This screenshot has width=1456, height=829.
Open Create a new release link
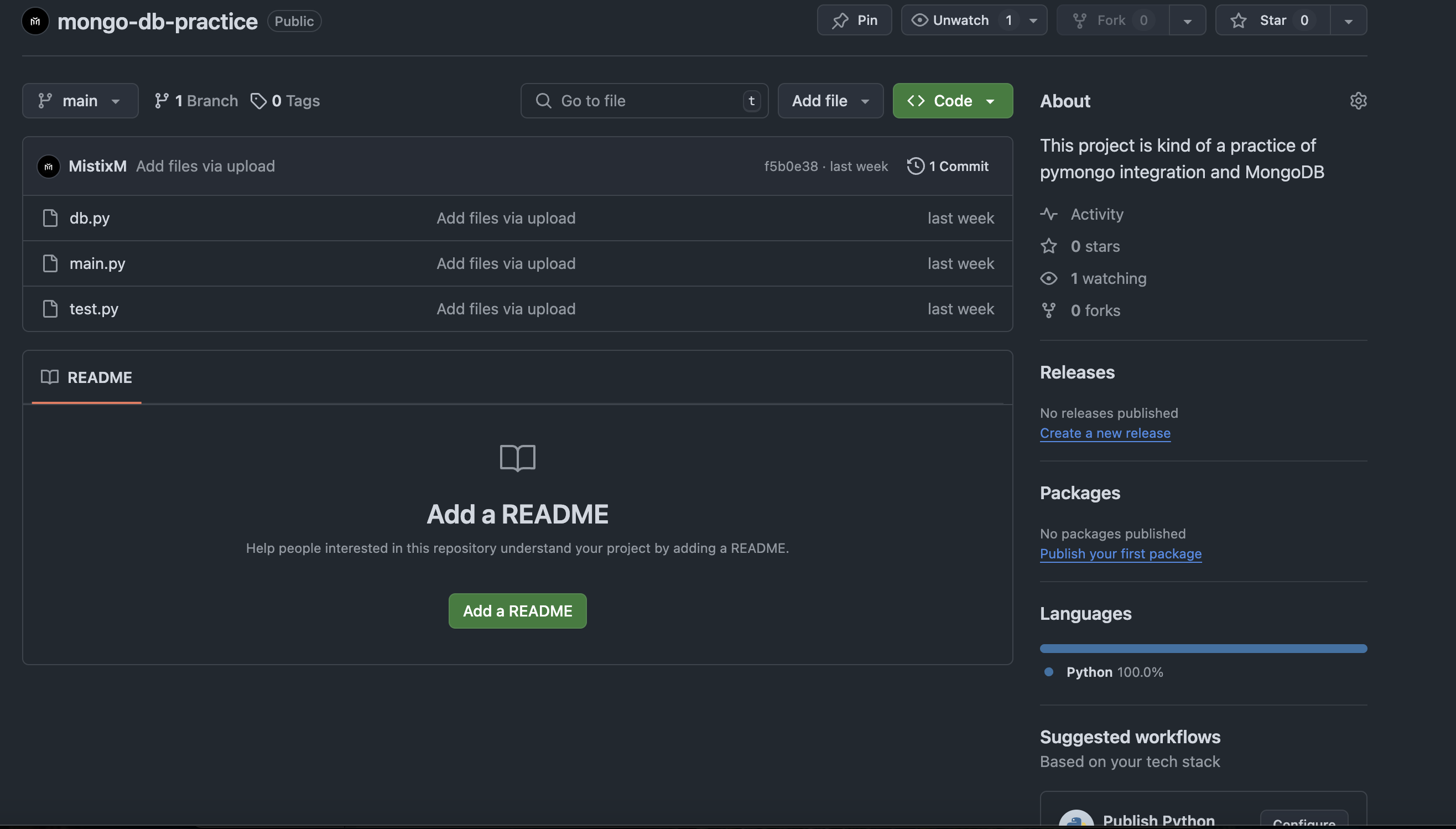[1105, 433]
